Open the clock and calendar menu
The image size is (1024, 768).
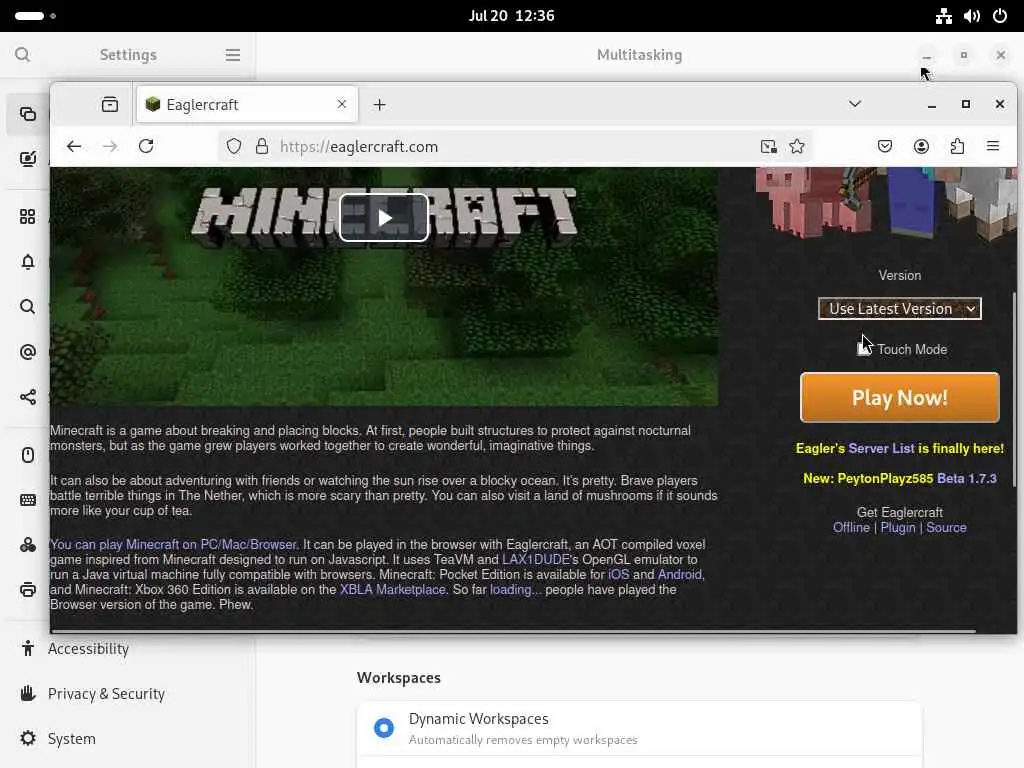pyautogui.click(x=511, y=16)
